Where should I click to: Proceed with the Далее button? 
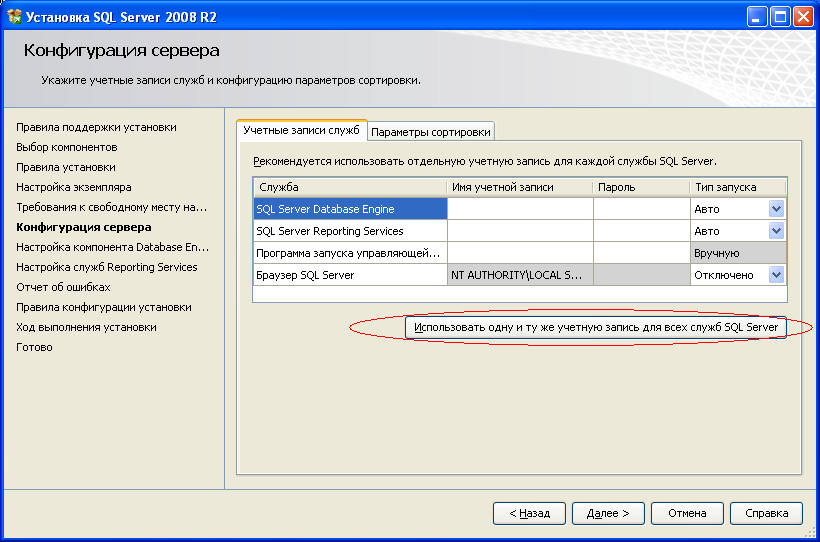pos(608,513)
